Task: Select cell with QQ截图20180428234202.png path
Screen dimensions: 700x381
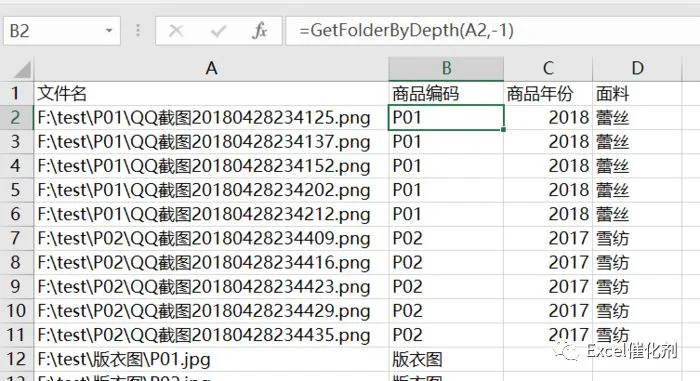Action: pyautogui.click(x=211, y=190)
